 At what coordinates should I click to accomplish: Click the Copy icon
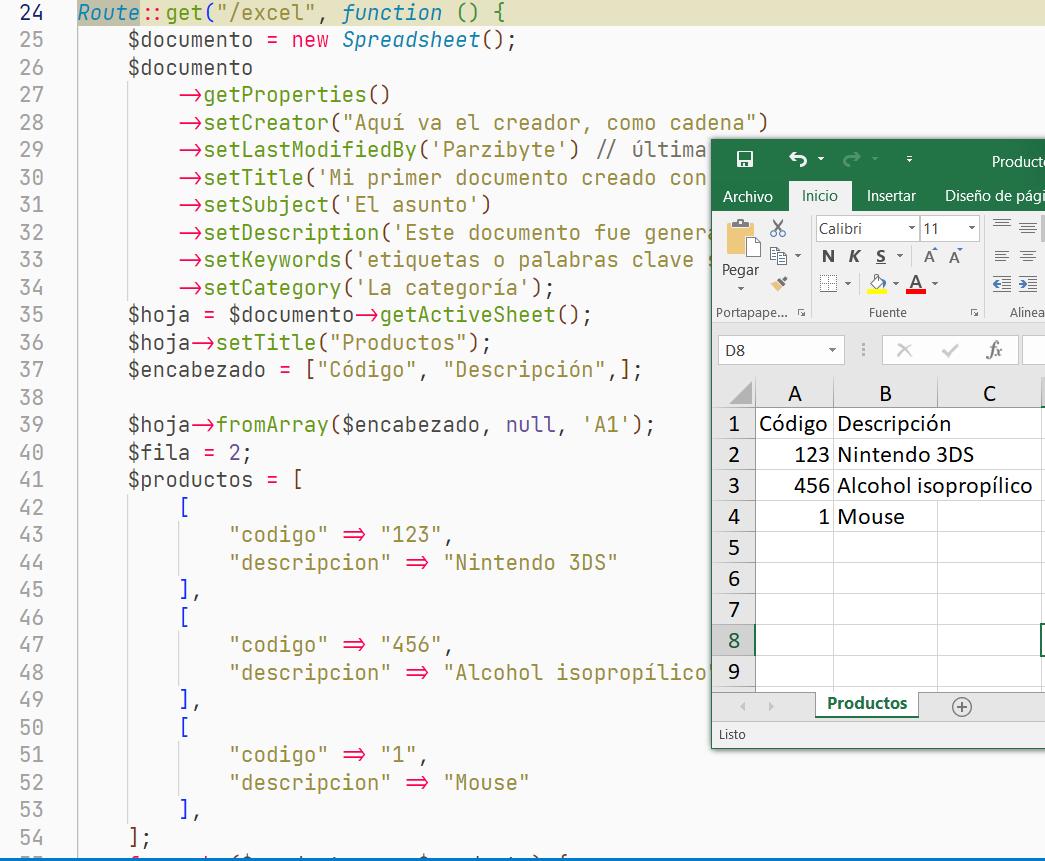tap(778, 256)
